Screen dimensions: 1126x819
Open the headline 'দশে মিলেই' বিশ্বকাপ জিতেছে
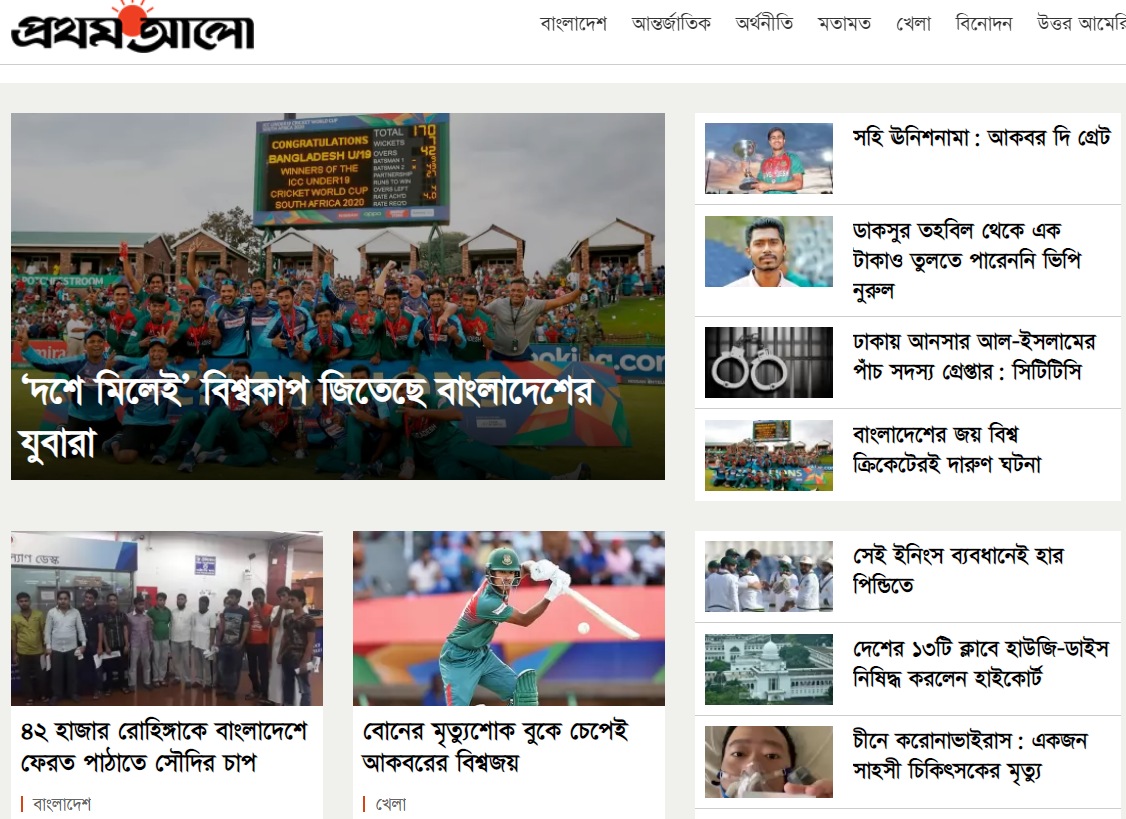coord(307,417)
